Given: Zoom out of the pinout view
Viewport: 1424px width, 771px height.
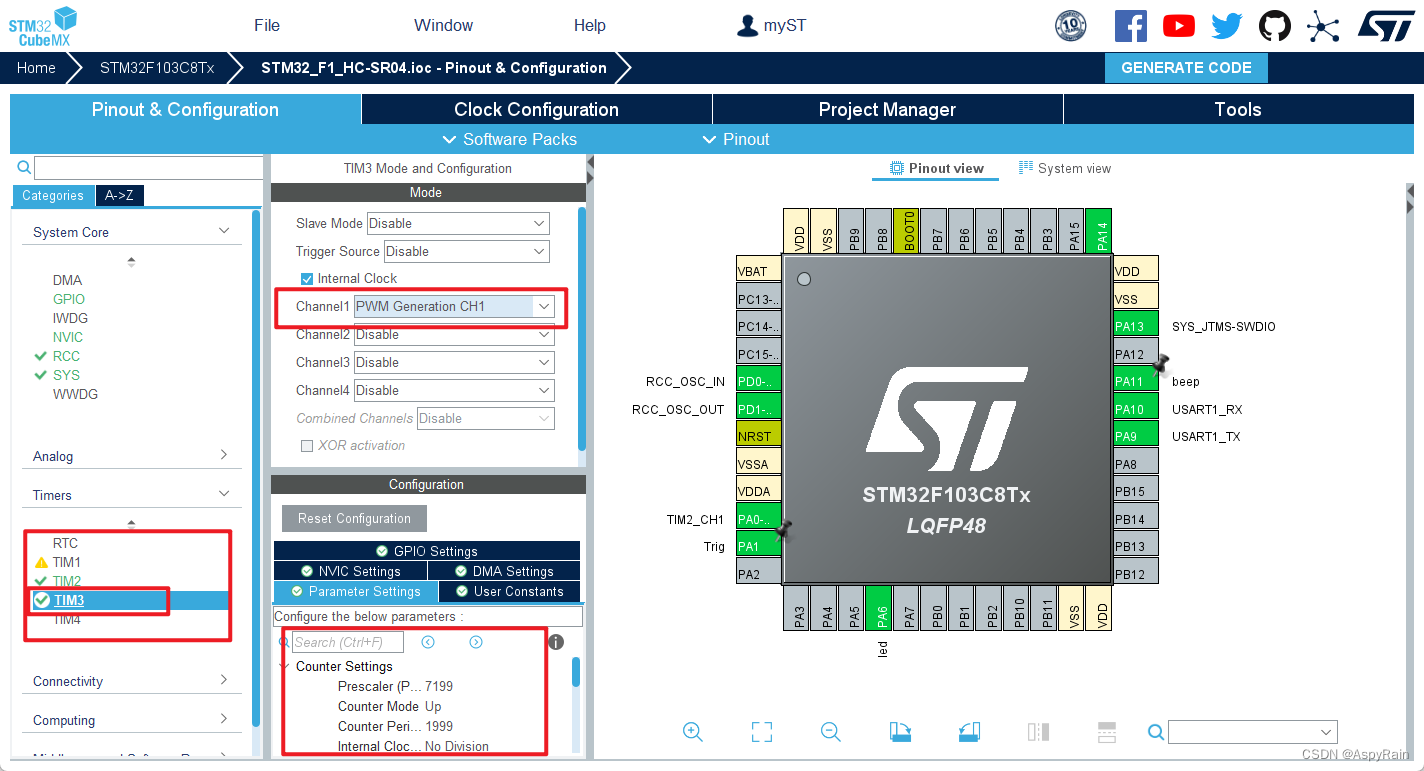Looking at the screenshot, I should tap(830, 732).
